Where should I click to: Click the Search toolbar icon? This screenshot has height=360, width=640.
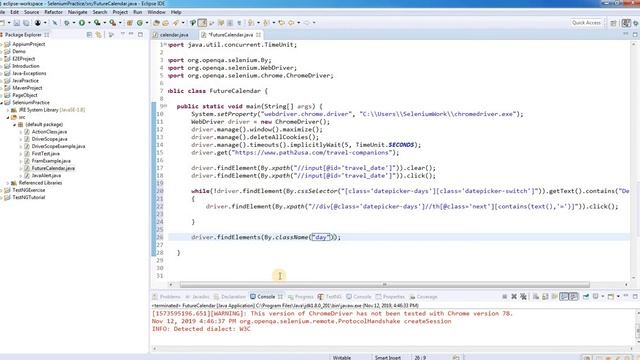(x=176, y=23)
